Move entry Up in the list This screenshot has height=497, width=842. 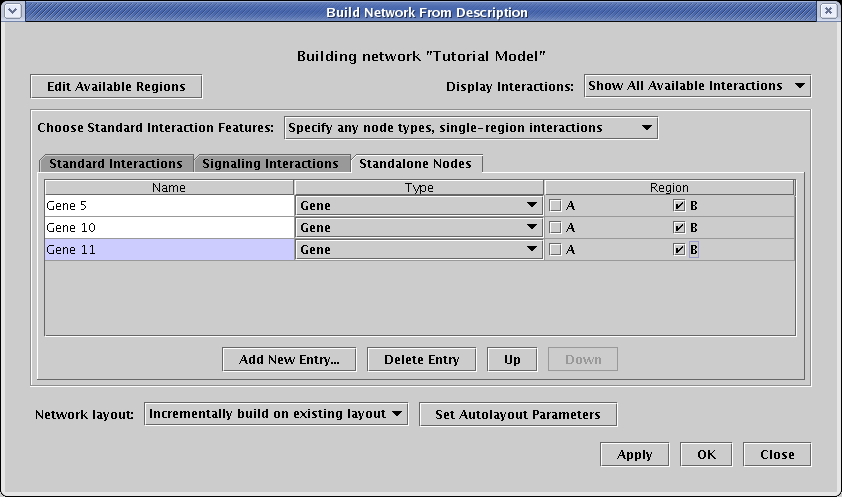[x=512, y=360]
